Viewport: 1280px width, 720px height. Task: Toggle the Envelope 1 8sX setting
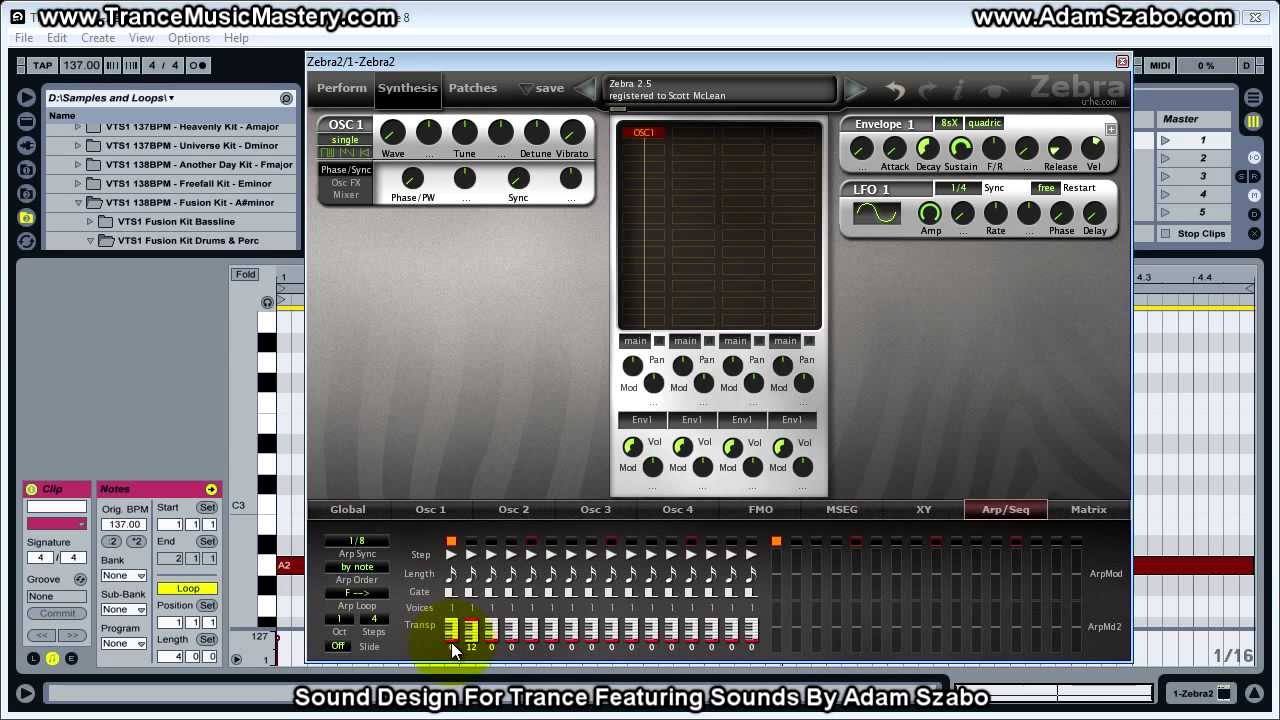tap(949, 123)
